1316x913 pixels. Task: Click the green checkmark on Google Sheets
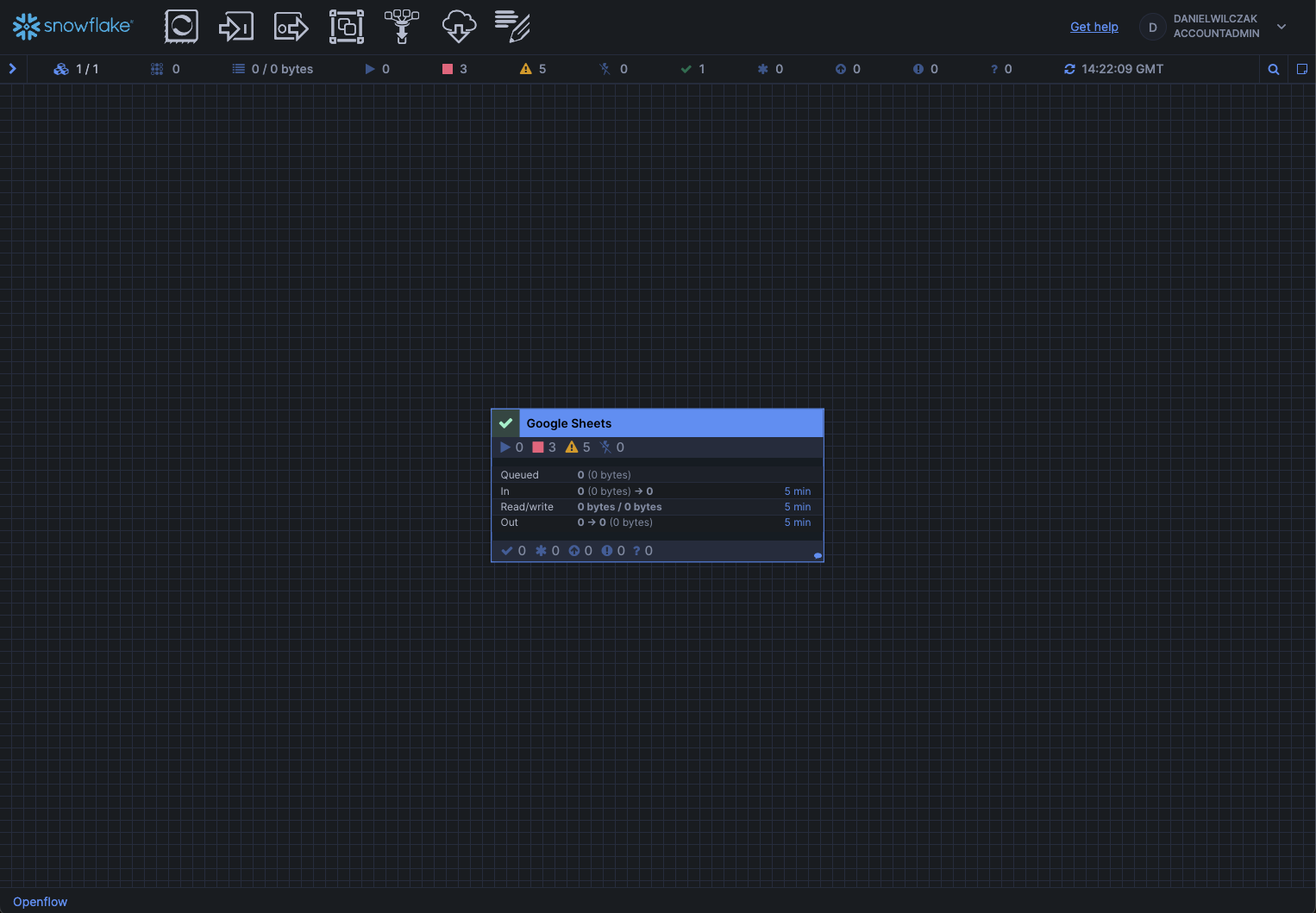(x=505, y=423)
